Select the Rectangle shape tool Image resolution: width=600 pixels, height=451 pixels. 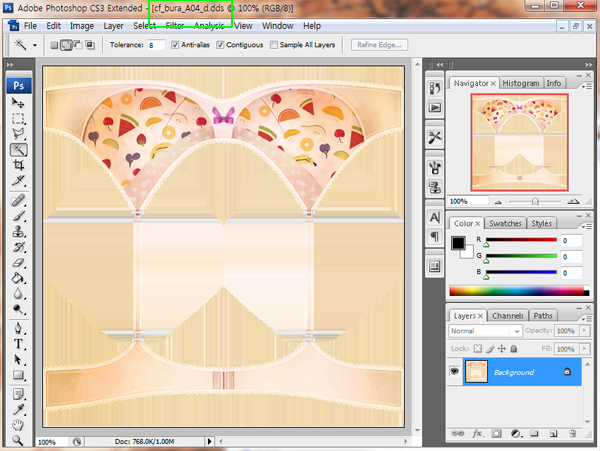point(18,375)
